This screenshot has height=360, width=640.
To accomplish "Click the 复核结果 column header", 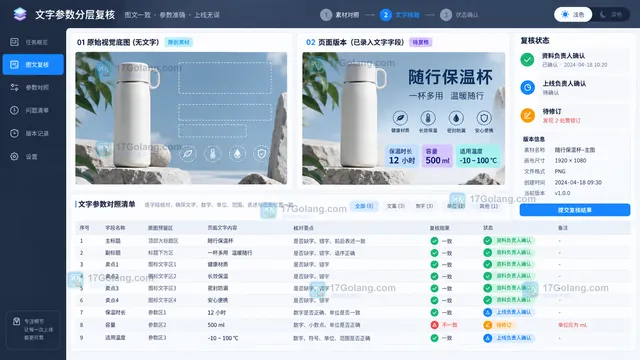I will (439, 228).
